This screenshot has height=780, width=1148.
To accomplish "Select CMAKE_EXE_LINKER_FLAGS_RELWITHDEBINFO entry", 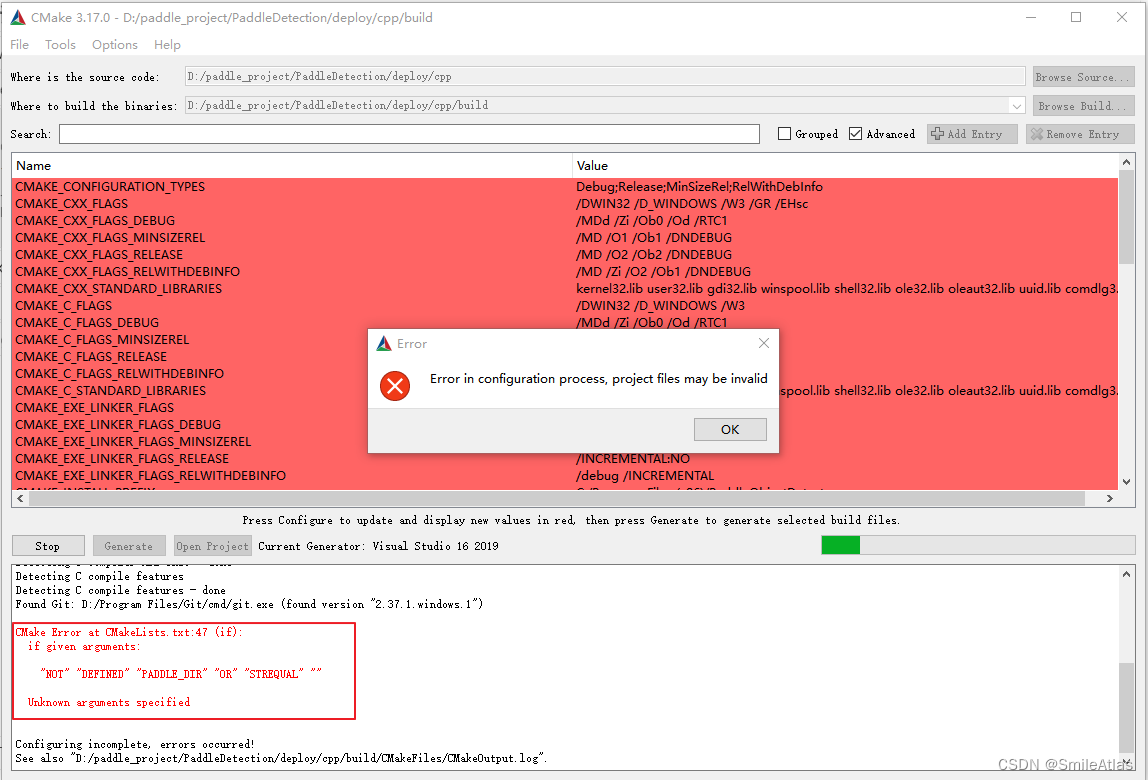I will pos(151,475).
